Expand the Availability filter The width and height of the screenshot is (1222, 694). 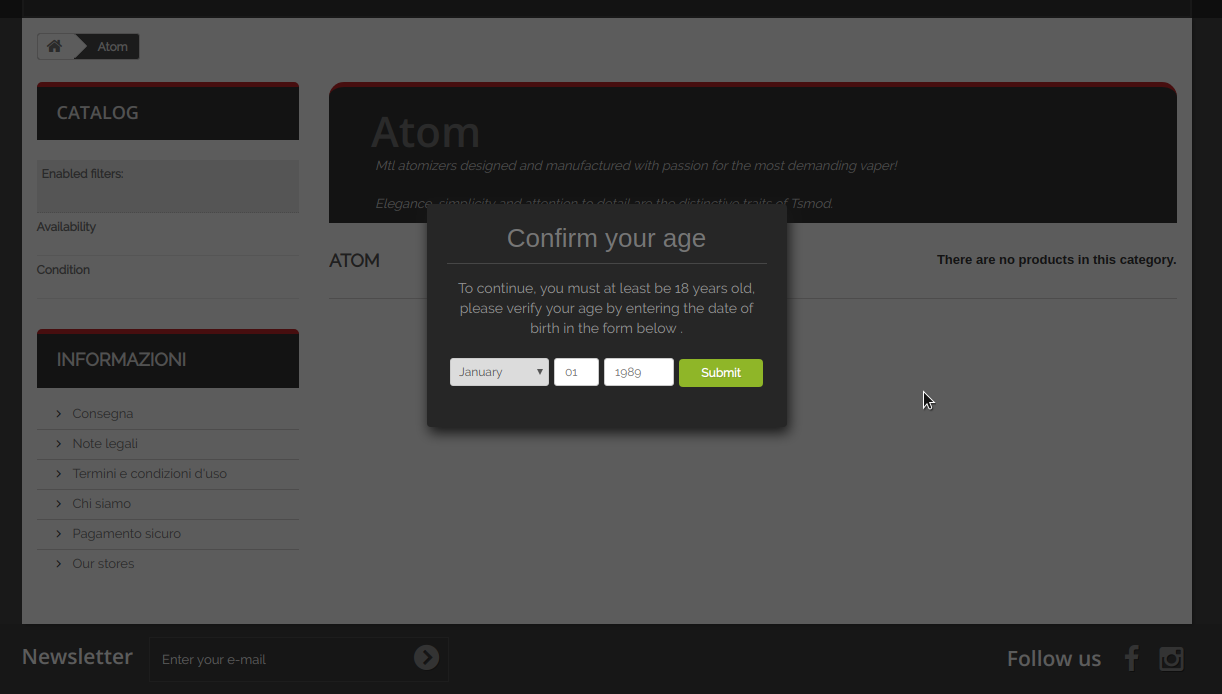[x=67, y=227]
